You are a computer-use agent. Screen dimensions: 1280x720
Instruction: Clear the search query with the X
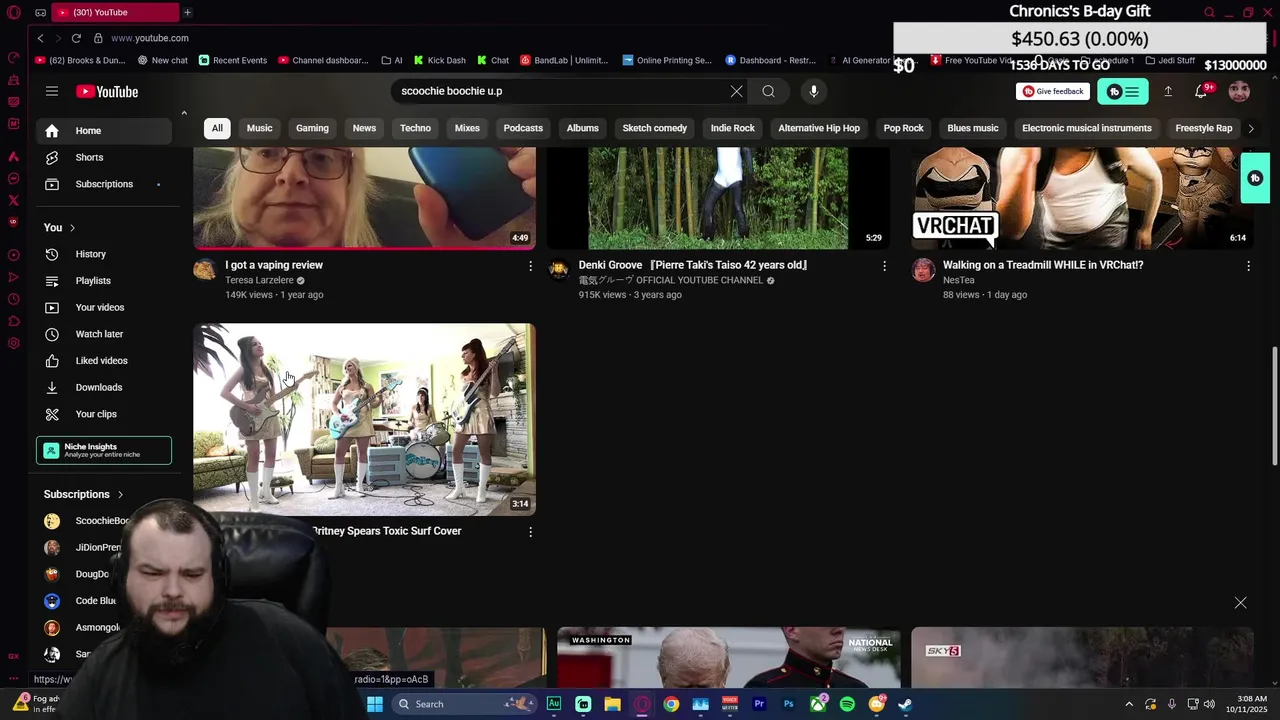[x=736, y=91]
